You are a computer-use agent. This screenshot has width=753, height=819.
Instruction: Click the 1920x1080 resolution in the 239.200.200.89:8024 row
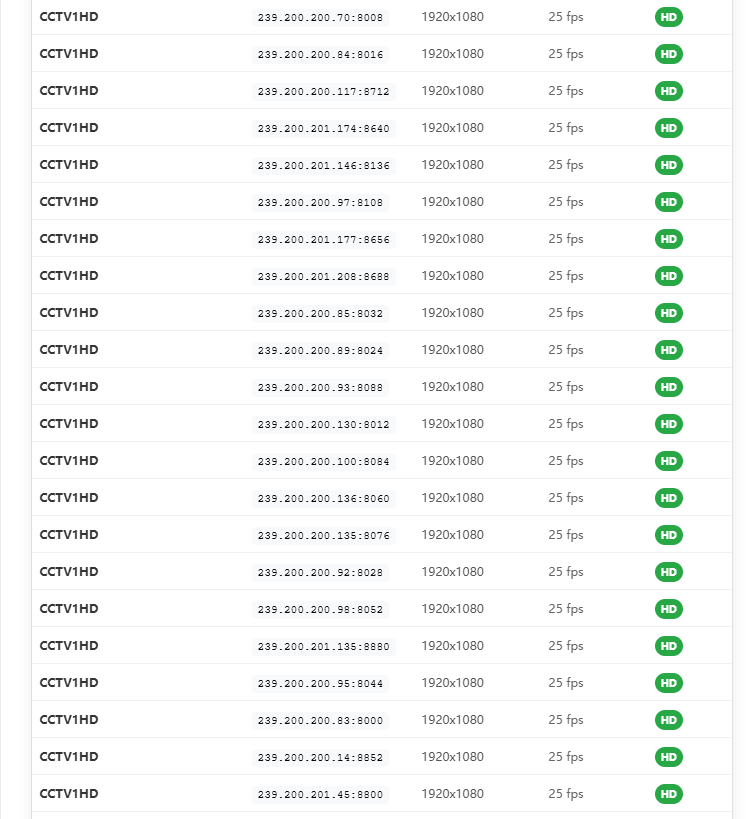452,350
